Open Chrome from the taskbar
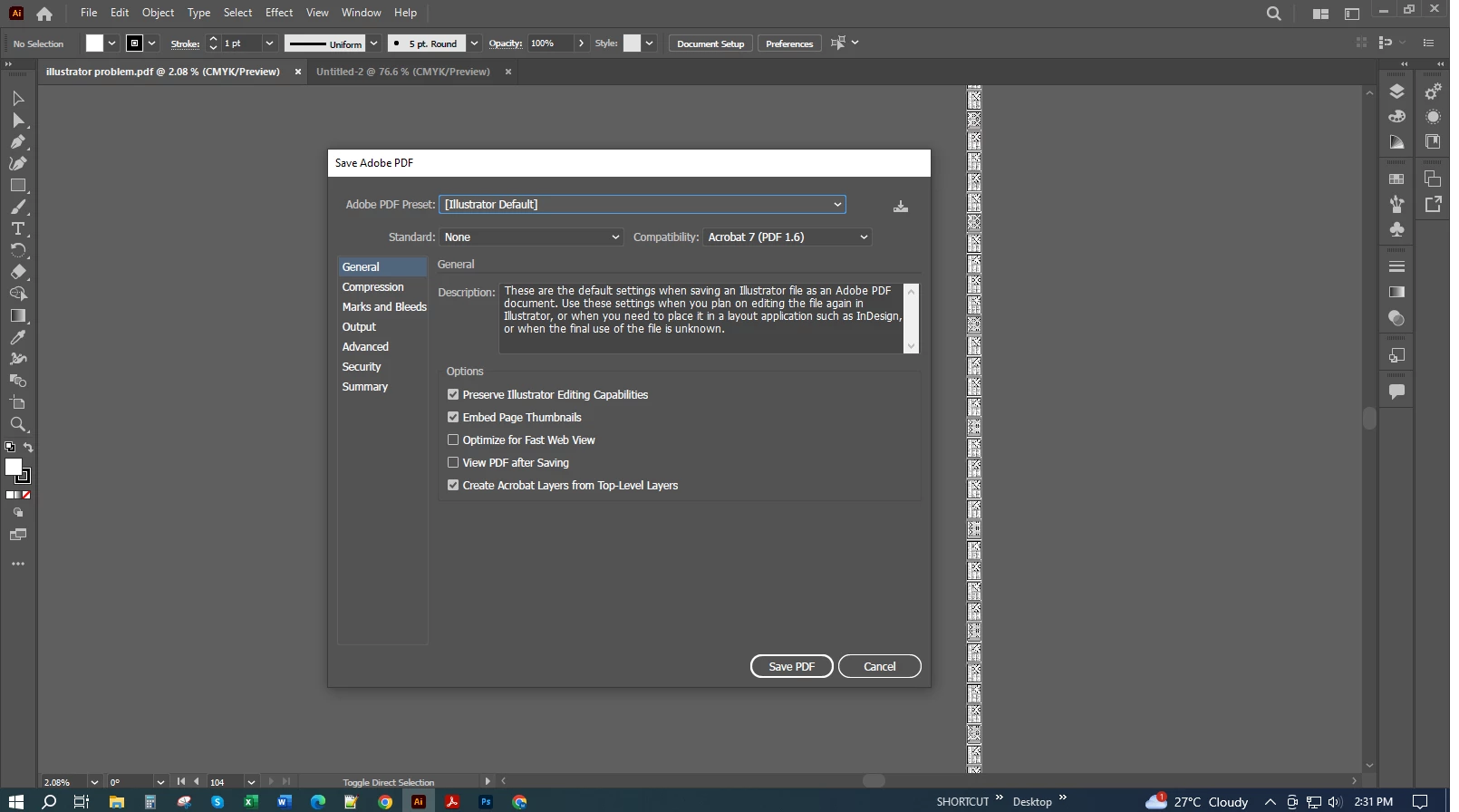This screenshot has width=1459, height=812. tap(385, 802)
